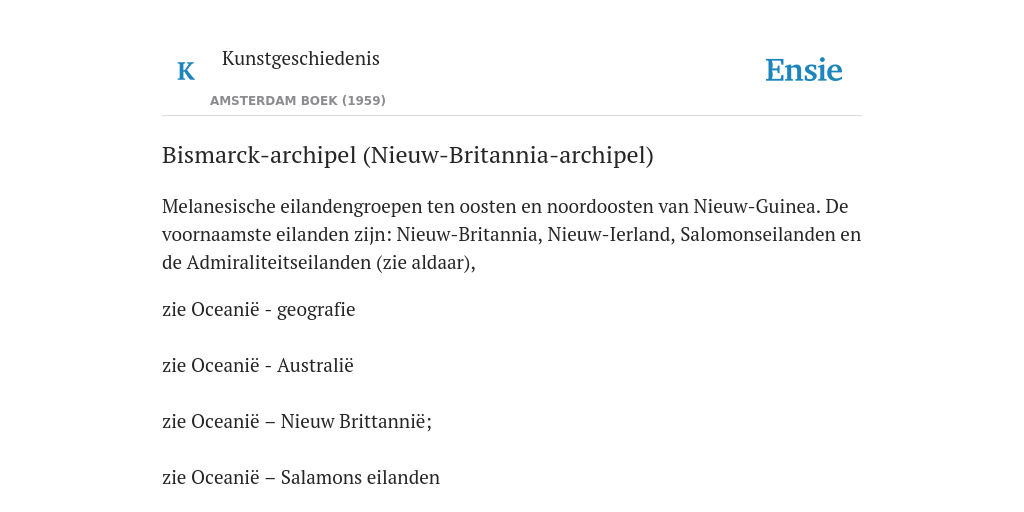The image size is (1024, 512).
Task: Click the horizontal divider below the header
Action: (x=512, y=116)
